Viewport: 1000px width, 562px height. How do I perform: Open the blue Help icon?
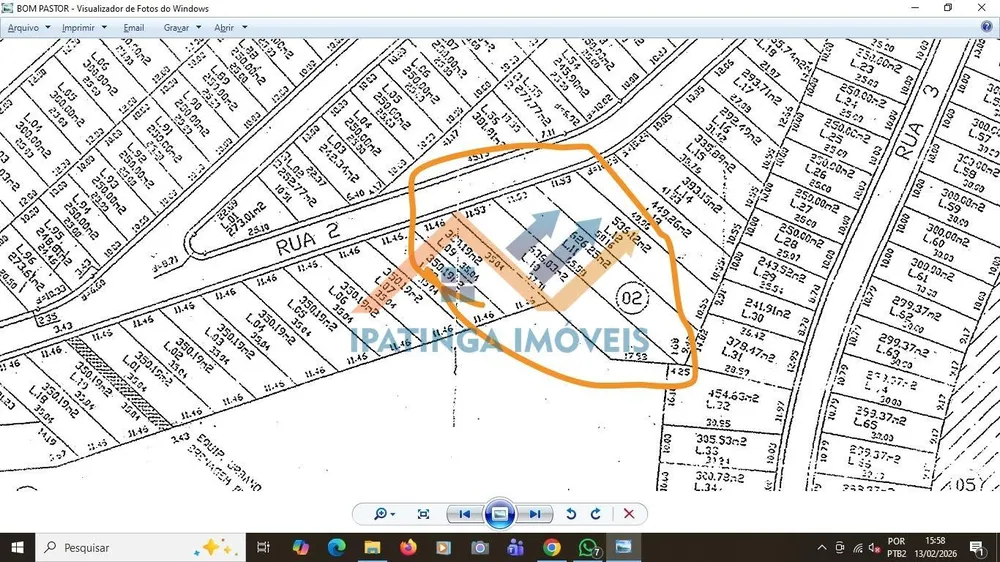987,27
